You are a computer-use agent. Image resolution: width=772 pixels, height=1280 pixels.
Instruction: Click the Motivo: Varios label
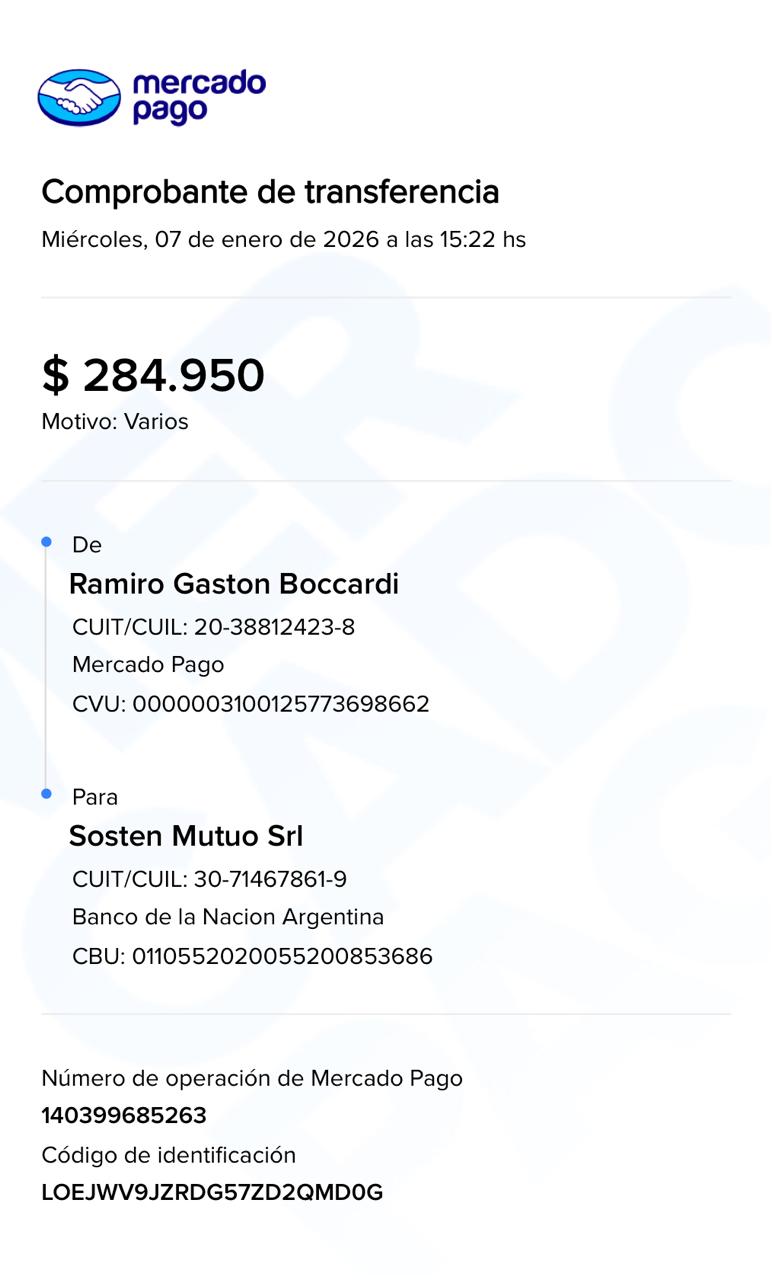[115, 422]
